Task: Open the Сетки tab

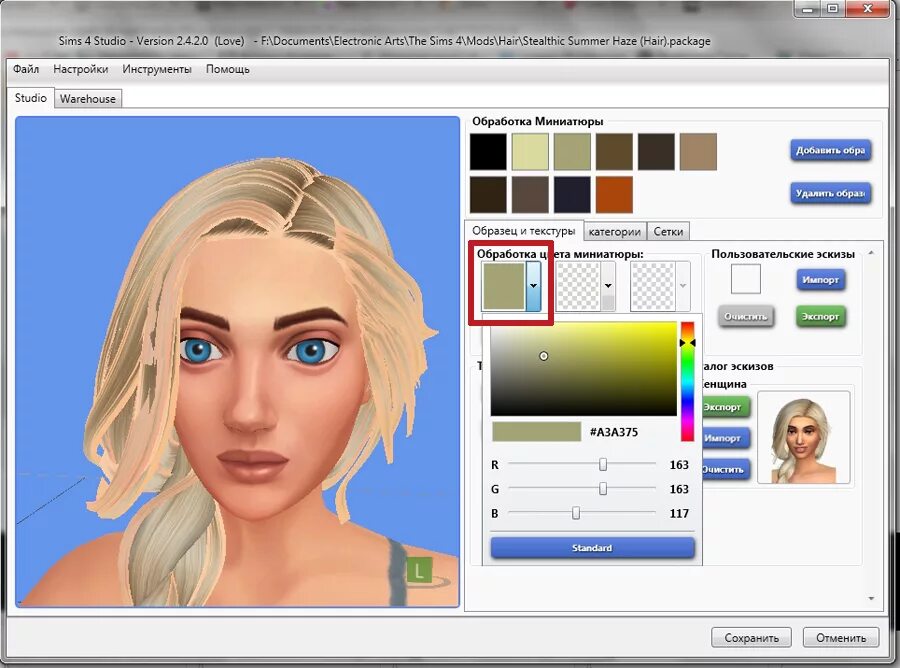Action: point(668,230)
